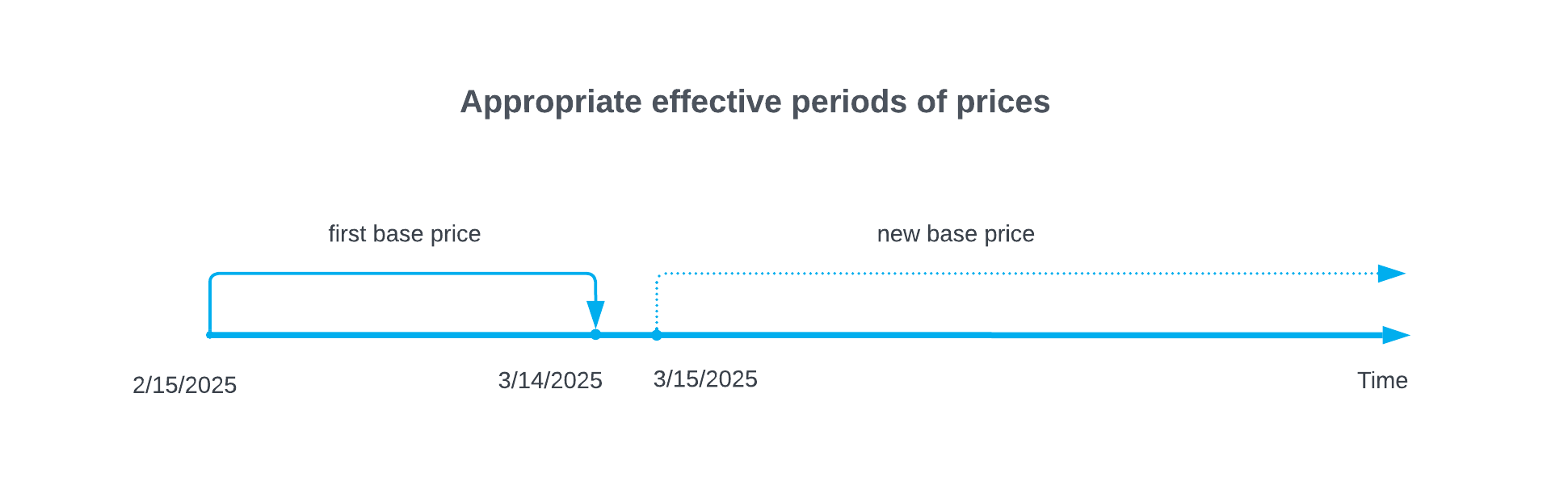Viewport: 1568px width, 498px height.
Task: Select the 'first base price' label
Action: (x=404, y=234)
